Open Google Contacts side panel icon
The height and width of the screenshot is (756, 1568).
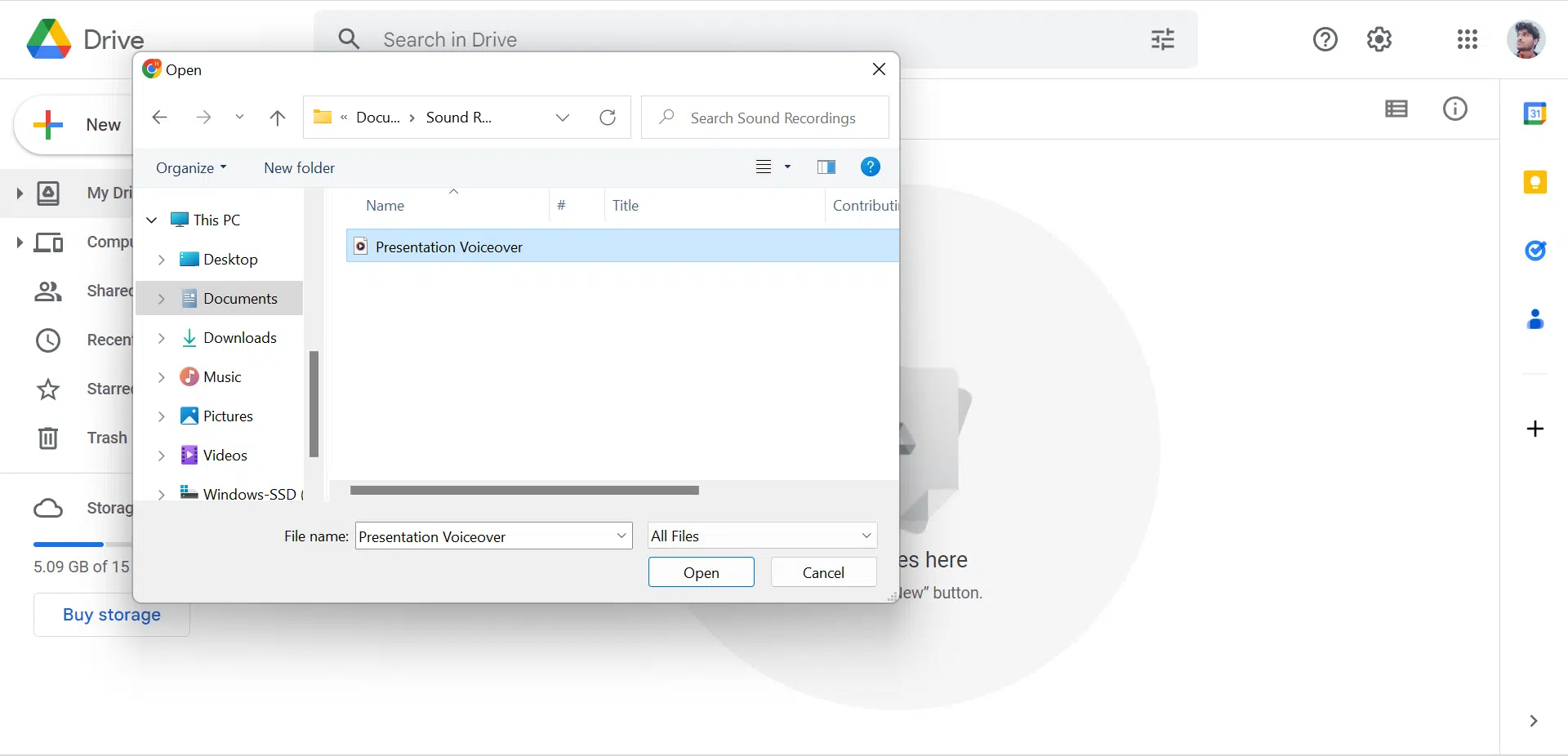coord(1535,319)
